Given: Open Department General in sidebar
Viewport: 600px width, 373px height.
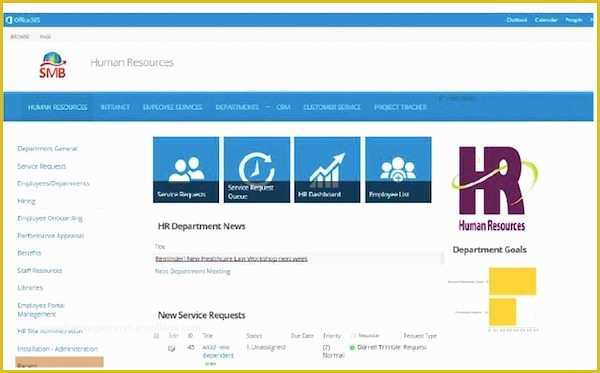Looking at the screenshot, I should click(47, 148).
